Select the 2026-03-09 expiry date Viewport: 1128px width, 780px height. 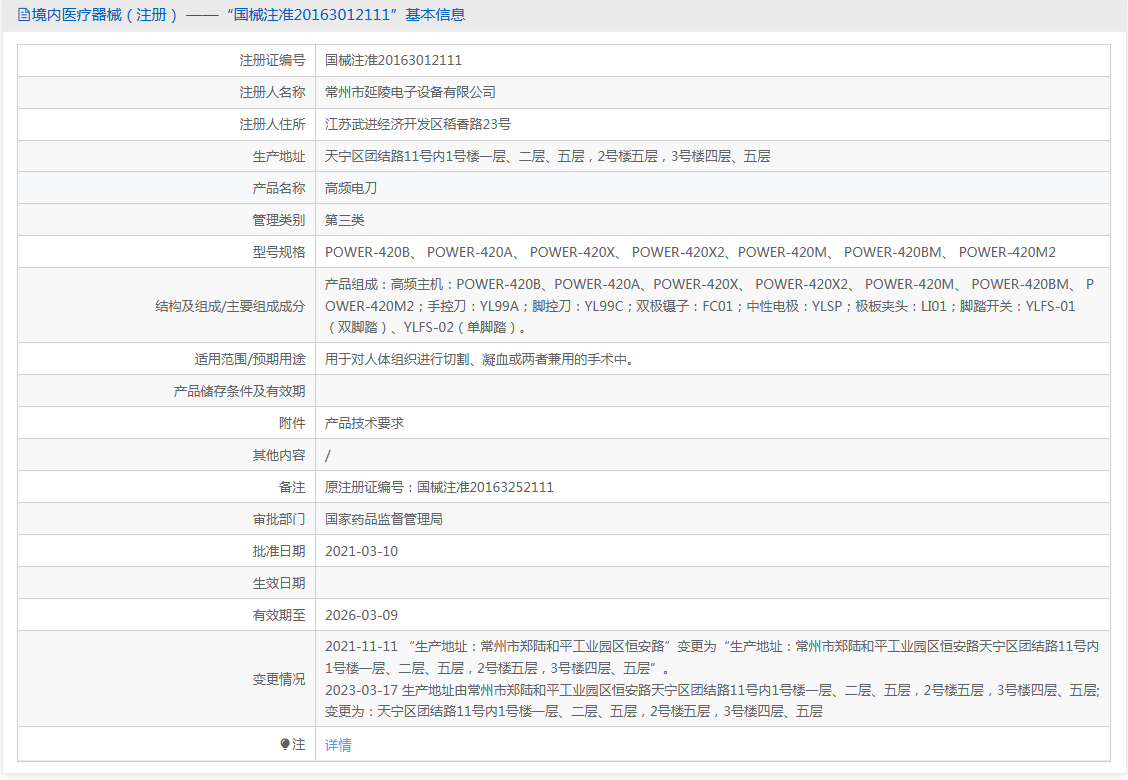tap(362, 615)
